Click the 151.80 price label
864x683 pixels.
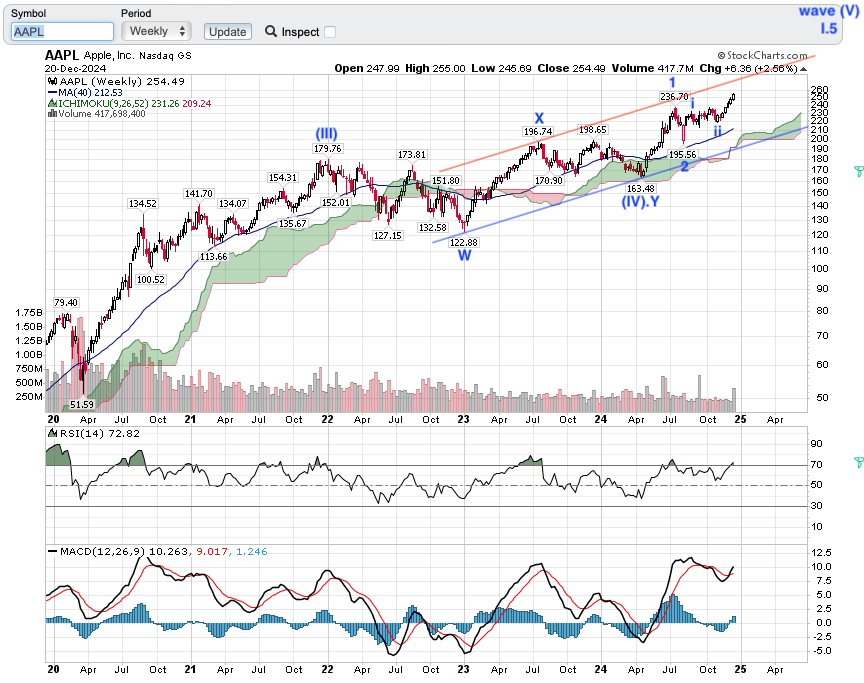click(446, 180)
